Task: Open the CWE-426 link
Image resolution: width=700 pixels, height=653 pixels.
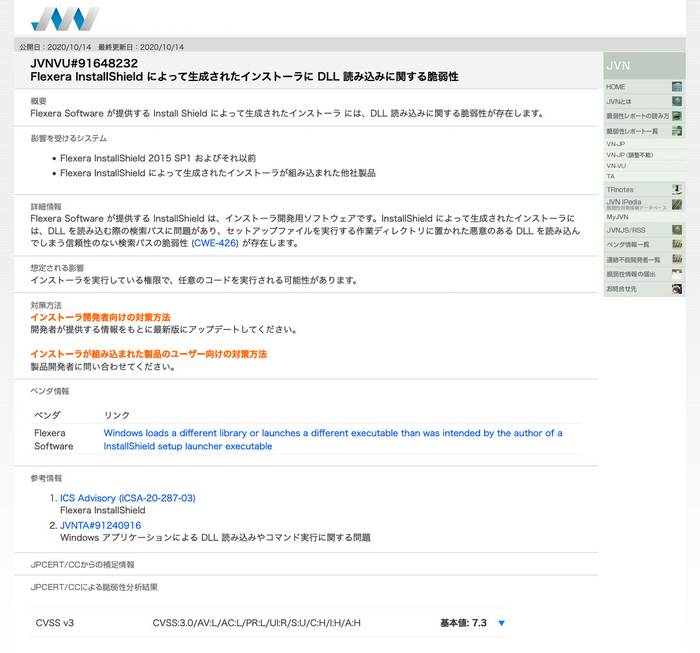Action: pos(215,243)
